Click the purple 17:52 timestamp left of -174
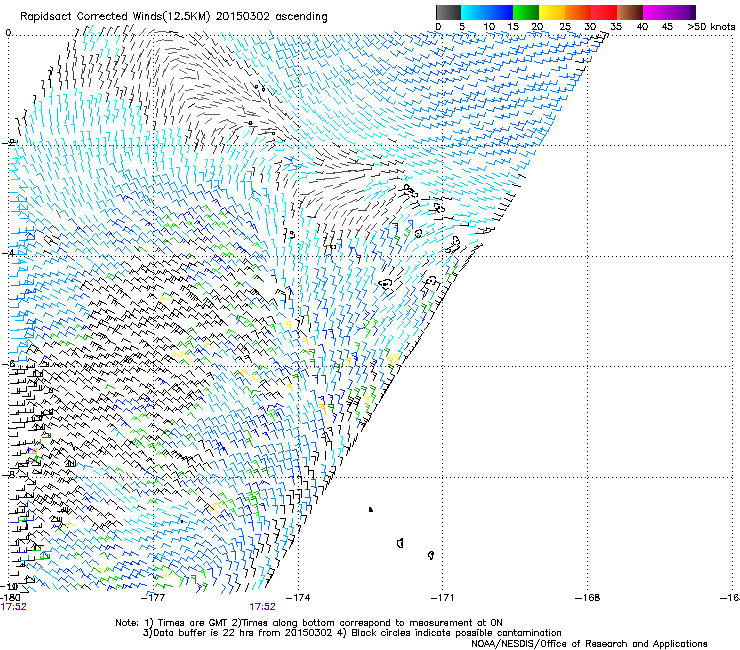Viewport: 740px width, 650px height. (x=262, y=607)
